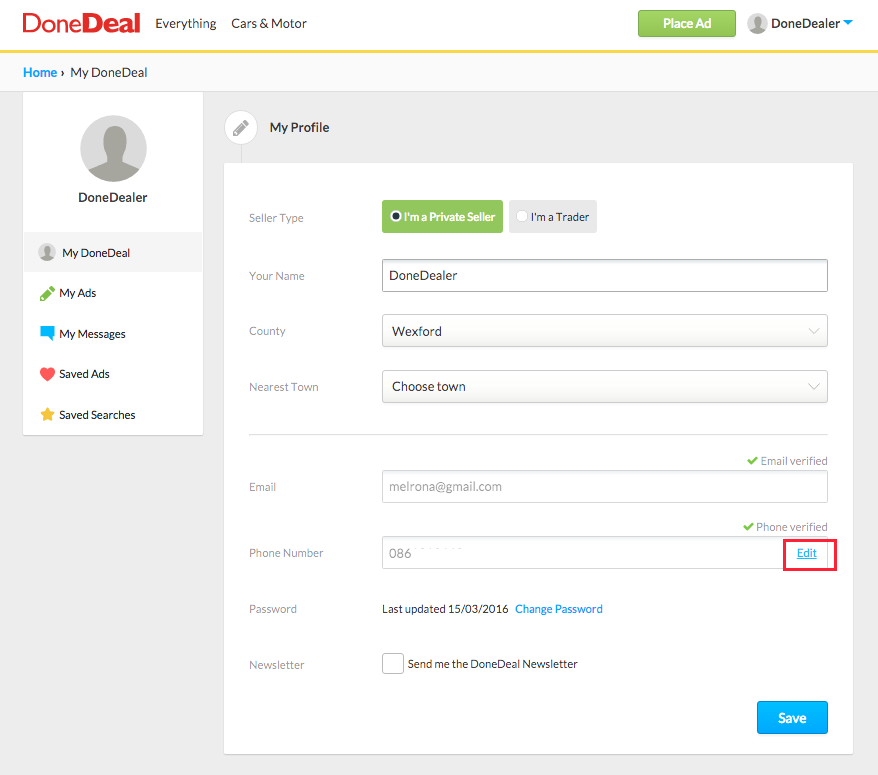The height and width of the screenshot is (775, 878).
Task: Click the DoneDealer name under the avatar
Action: coord(113,198)
